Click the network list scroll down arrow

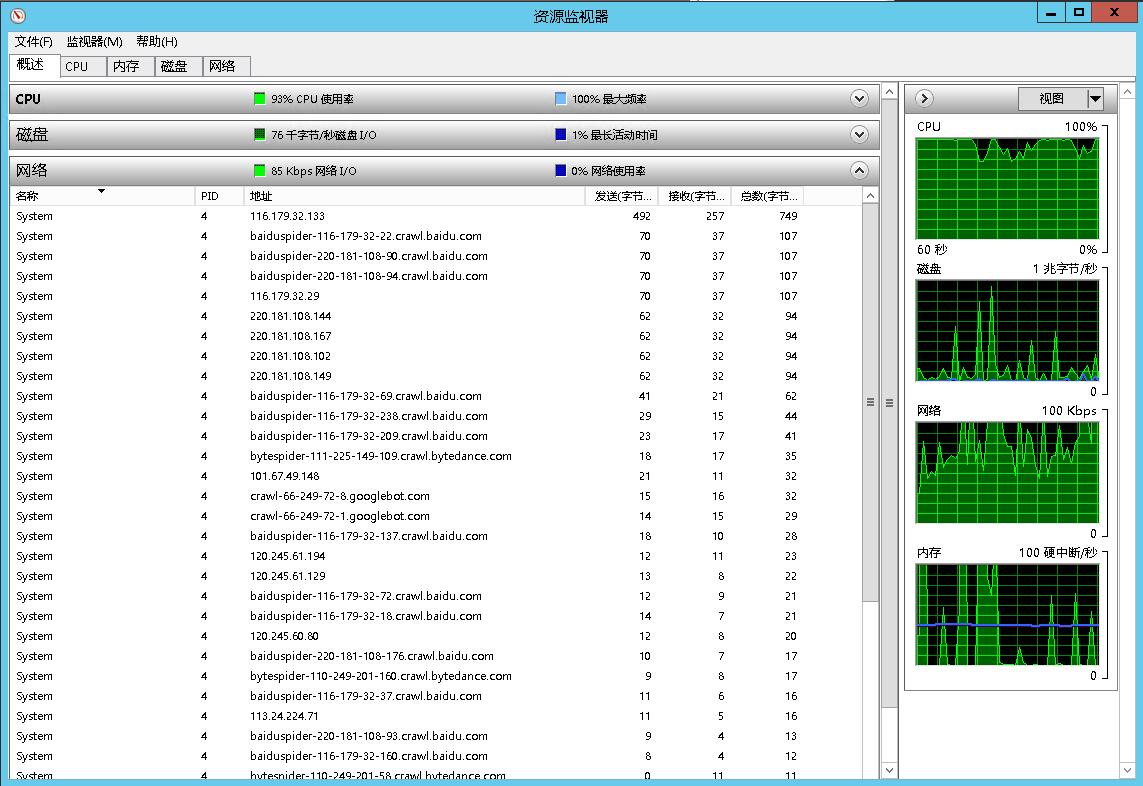pyautogui.click(x=888, y=770)
